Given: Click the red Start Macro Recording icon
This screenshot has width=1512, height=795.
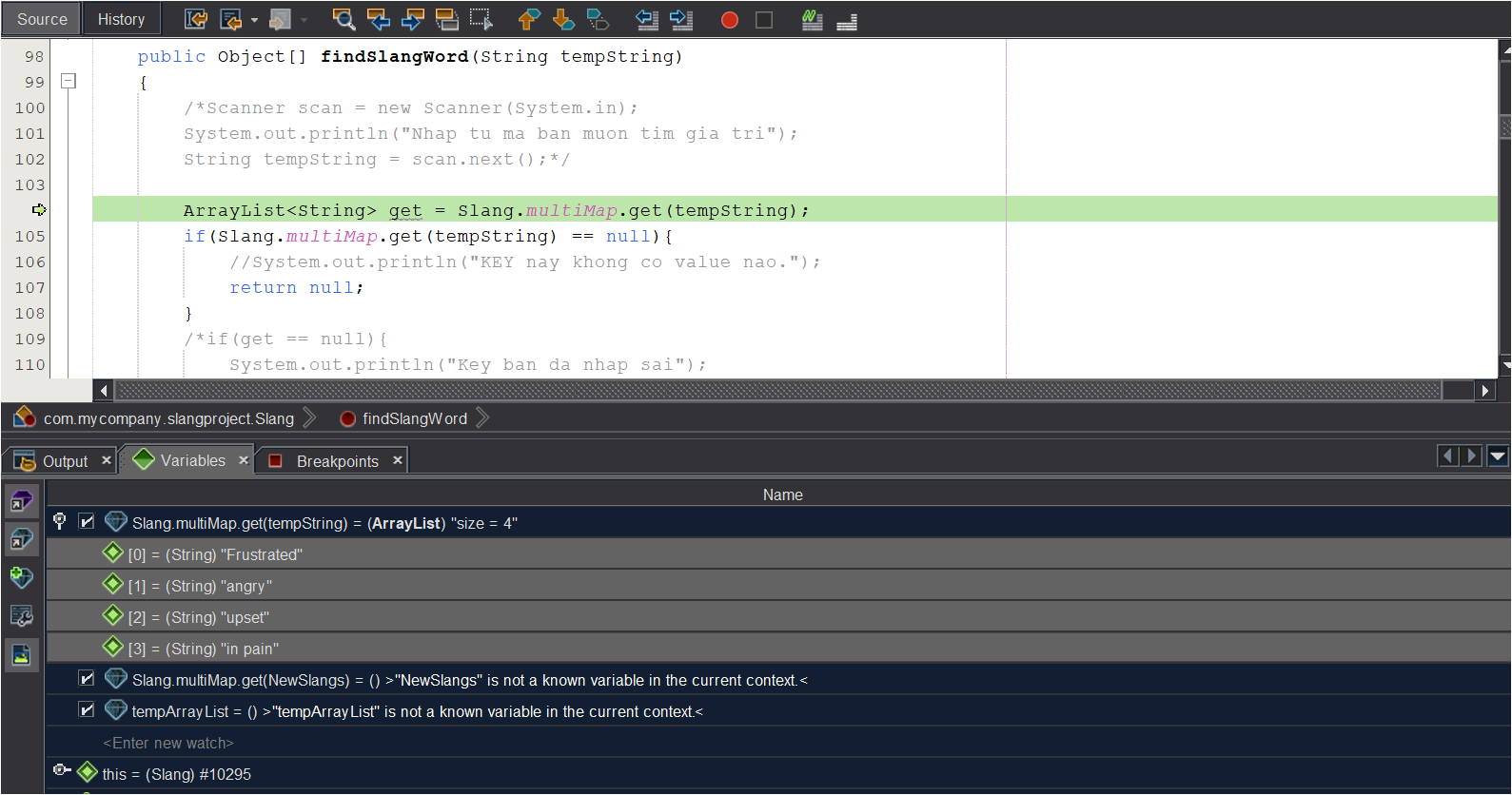Looking at the screenshot, I should pyautogui.click(x=730, y=20).
